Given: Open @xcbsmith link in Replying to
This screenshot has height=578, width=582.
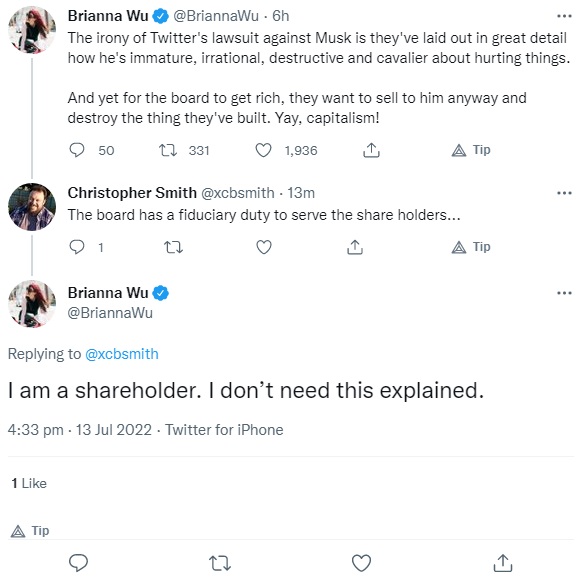Looking at the screenshot, I should 122,354.
